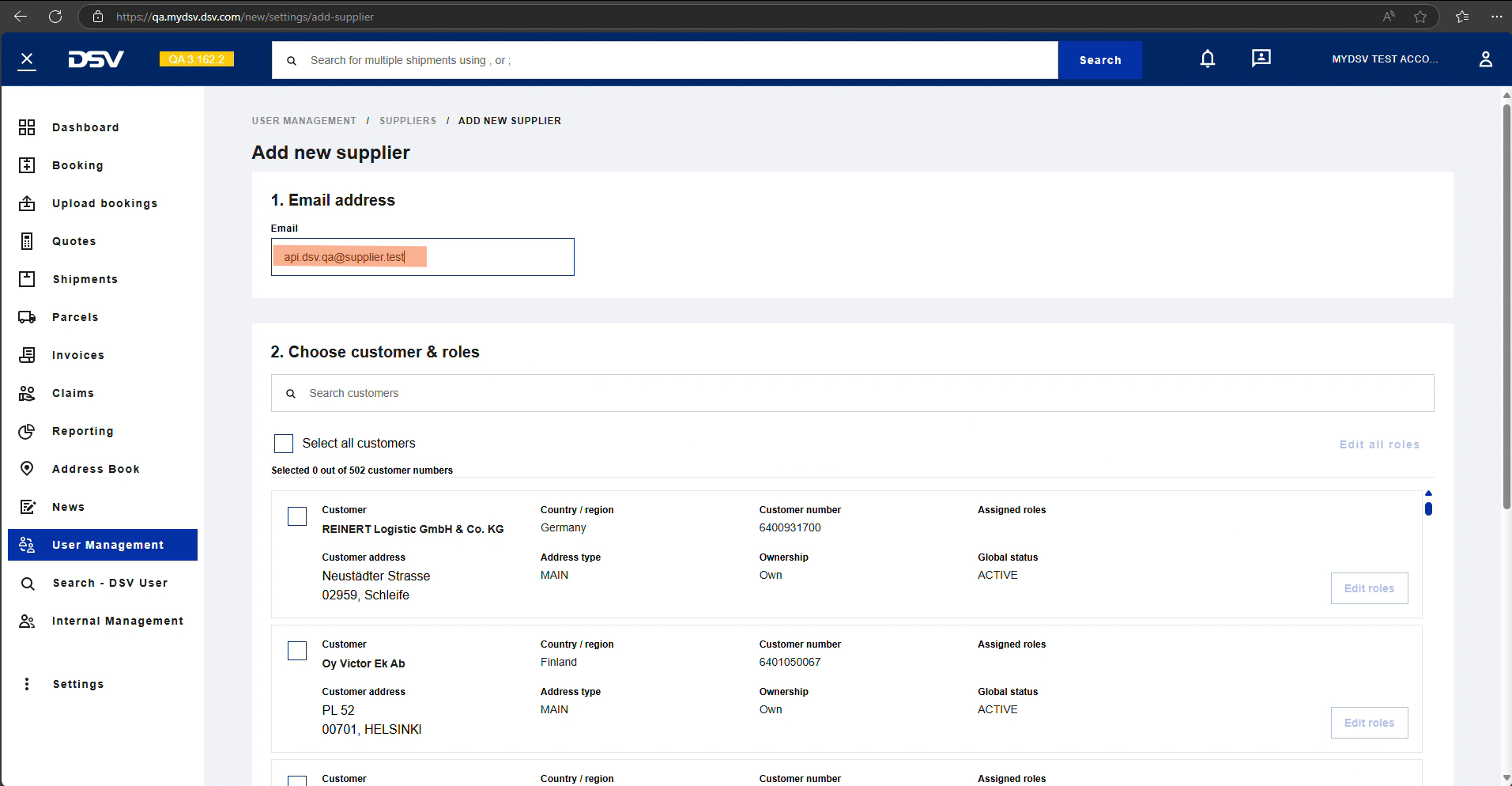
Task: Check the Select all customers checkbox
Action: coord(284,444)
